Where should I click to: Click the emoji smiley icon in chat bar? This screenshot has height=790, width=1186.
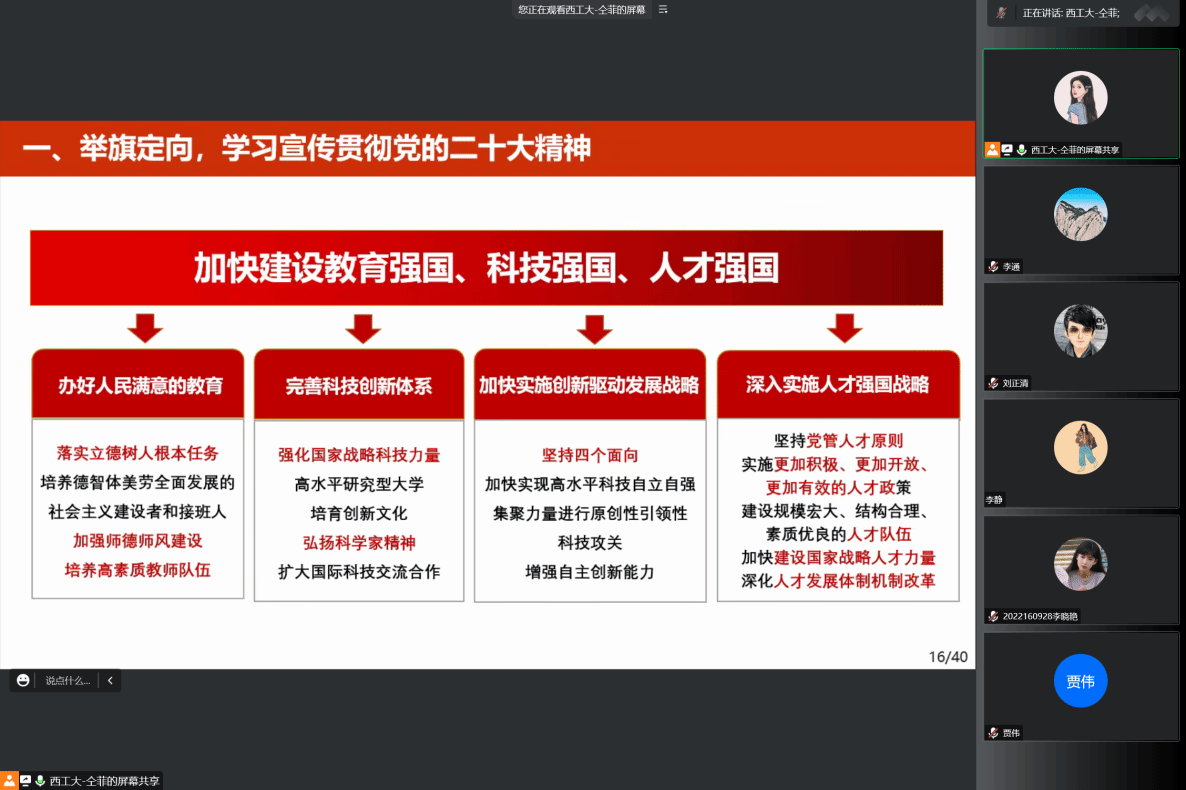[x=23, y=680]
